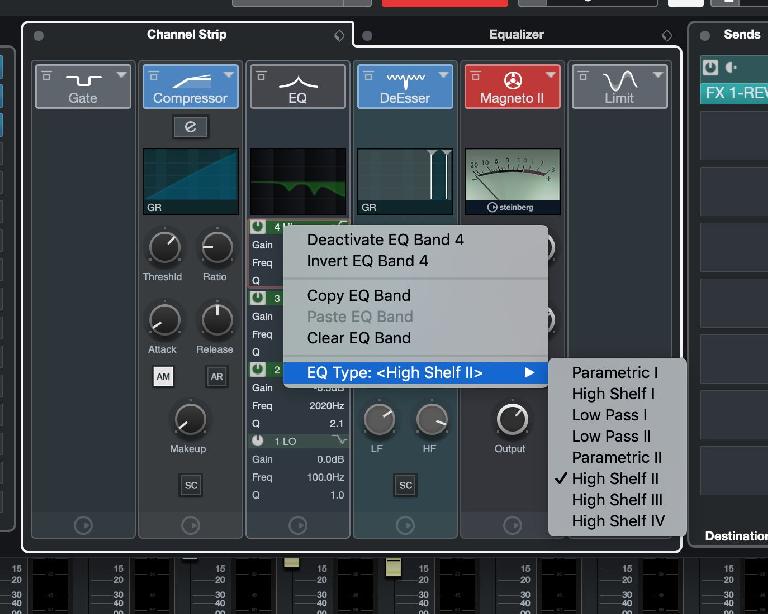The height and width of the screenshot is (614, 768).
Task: Click the Compressor GR display
Action: [x=191, y=182]
